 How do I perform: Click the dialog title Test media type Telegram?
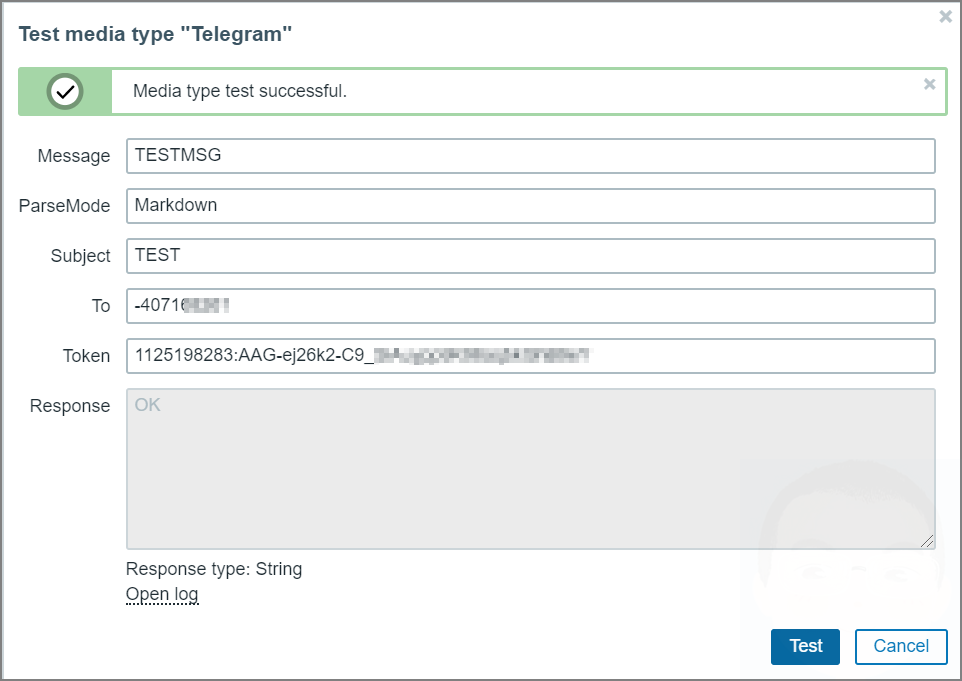pos(154,33)
